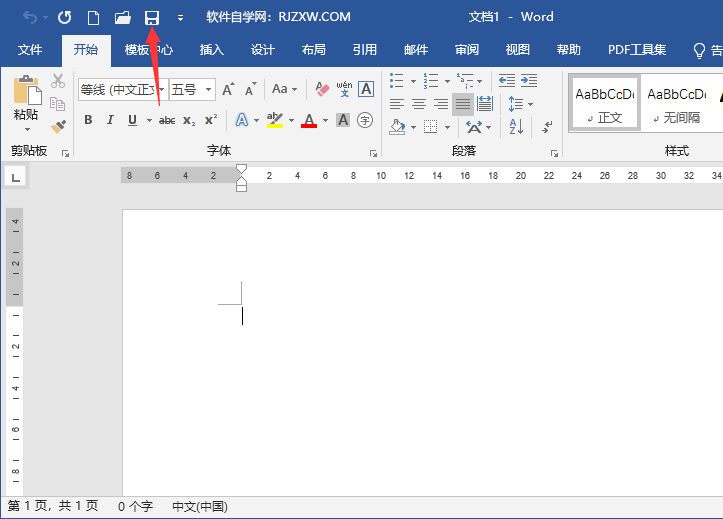
Task: Toggle strikethrough abc
Action: [x=167, y=121]
